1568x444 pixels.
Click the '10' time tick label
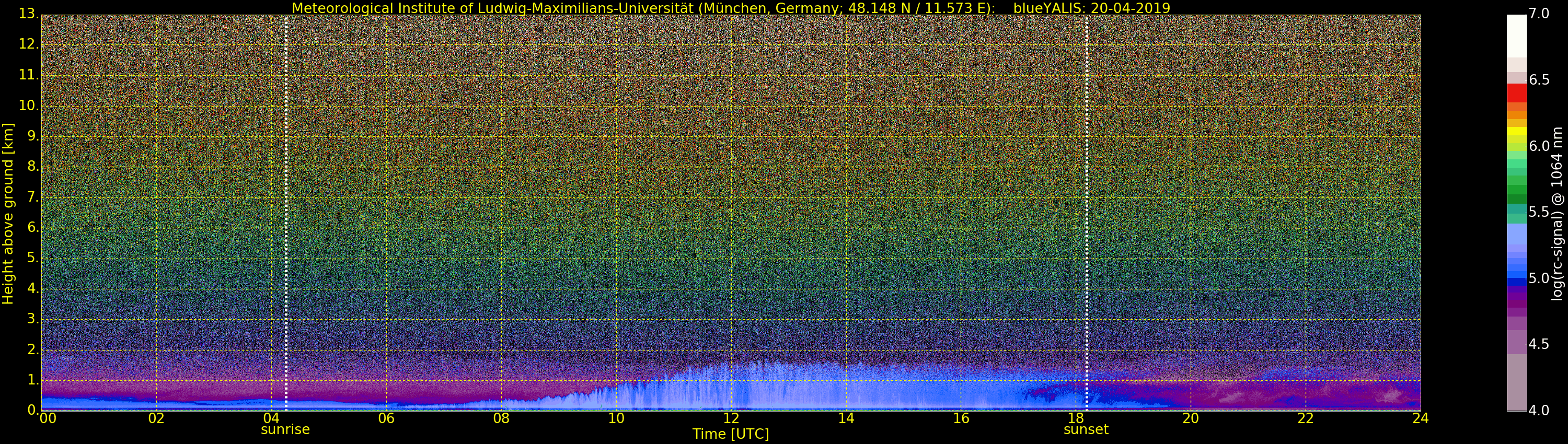pos(616,418)
